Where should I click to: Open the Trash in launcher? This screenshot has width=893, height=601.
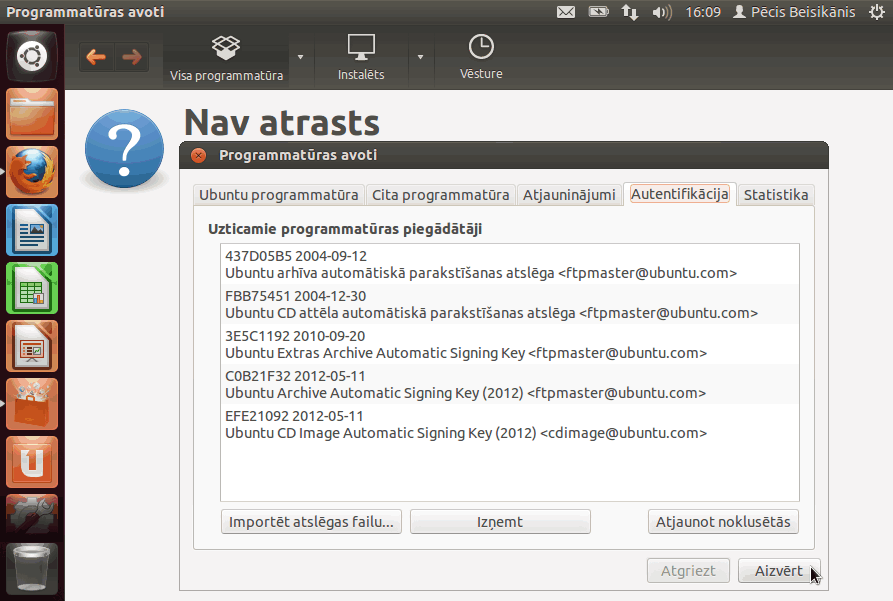tap(32, 569)
